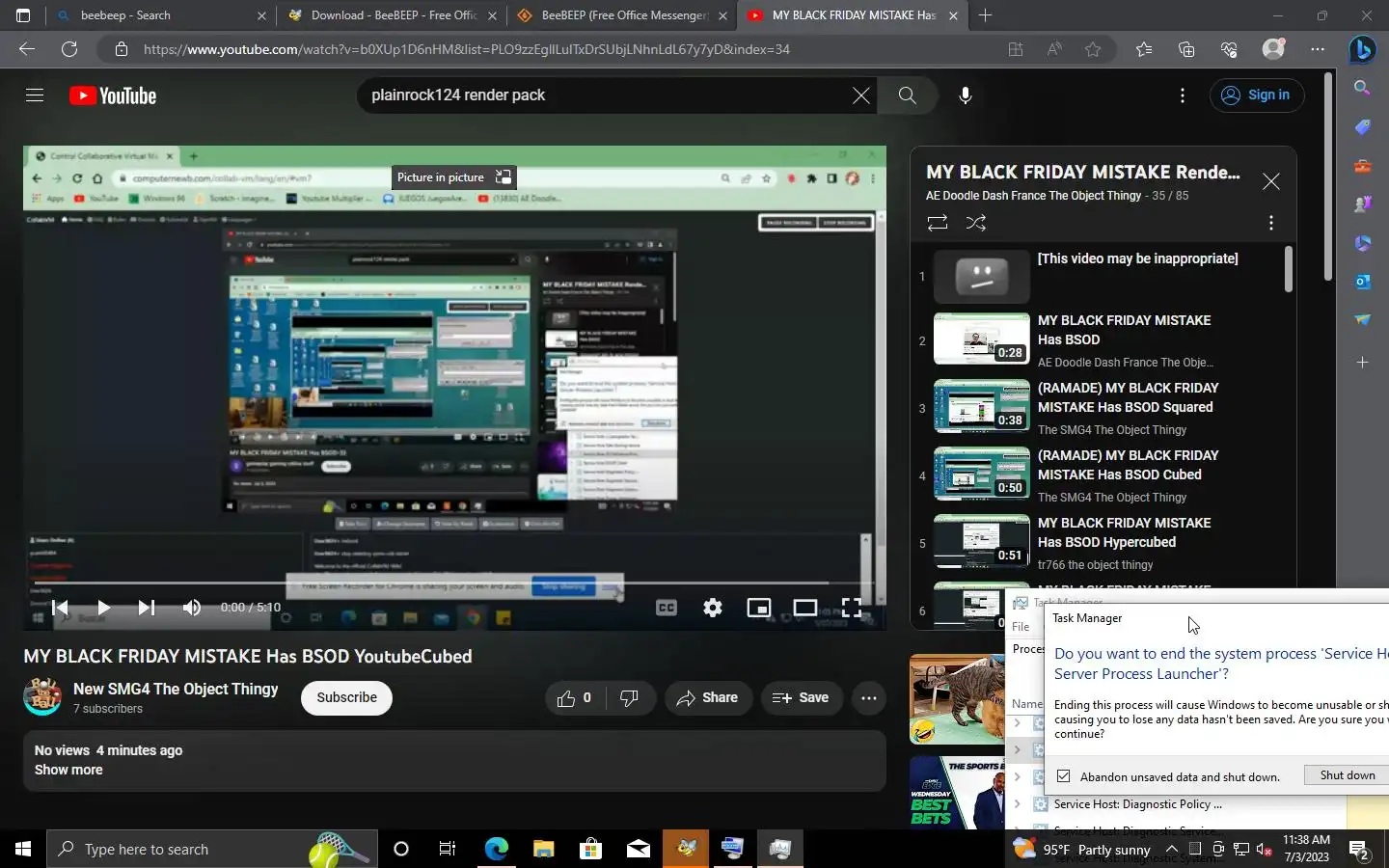Run search with the magnifier button

[x=907, y=95]
